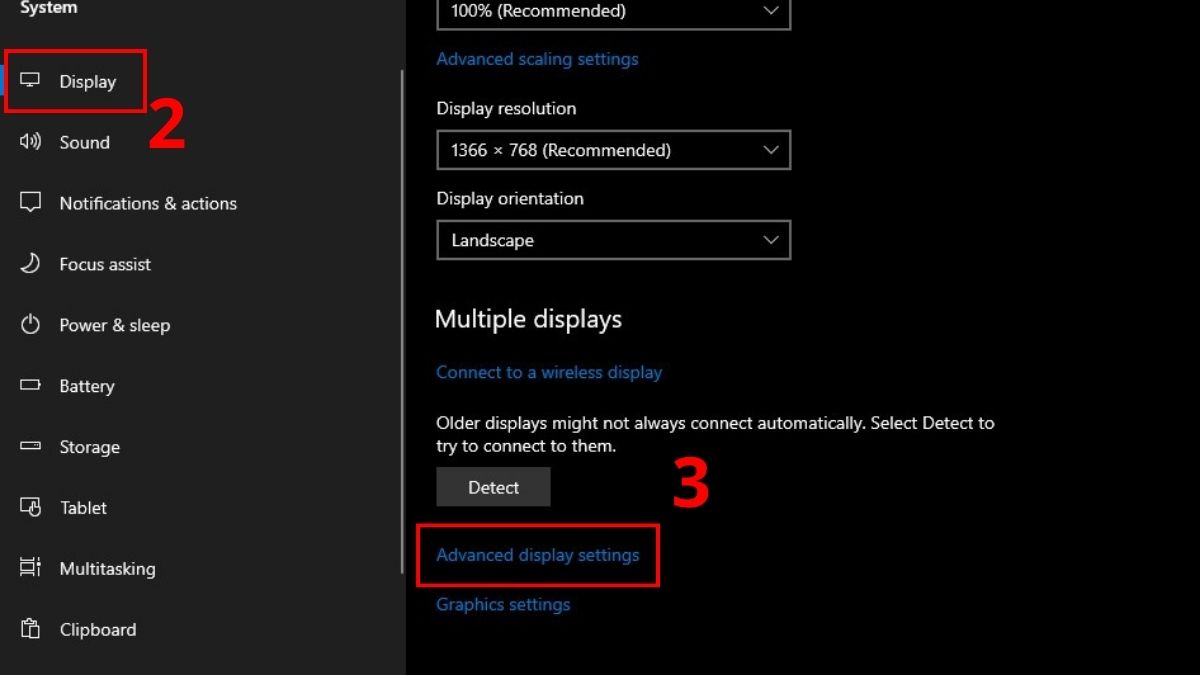Screen dimensions: 1200x675
Task: Click the Display resolution label
Action: [506, 108]
